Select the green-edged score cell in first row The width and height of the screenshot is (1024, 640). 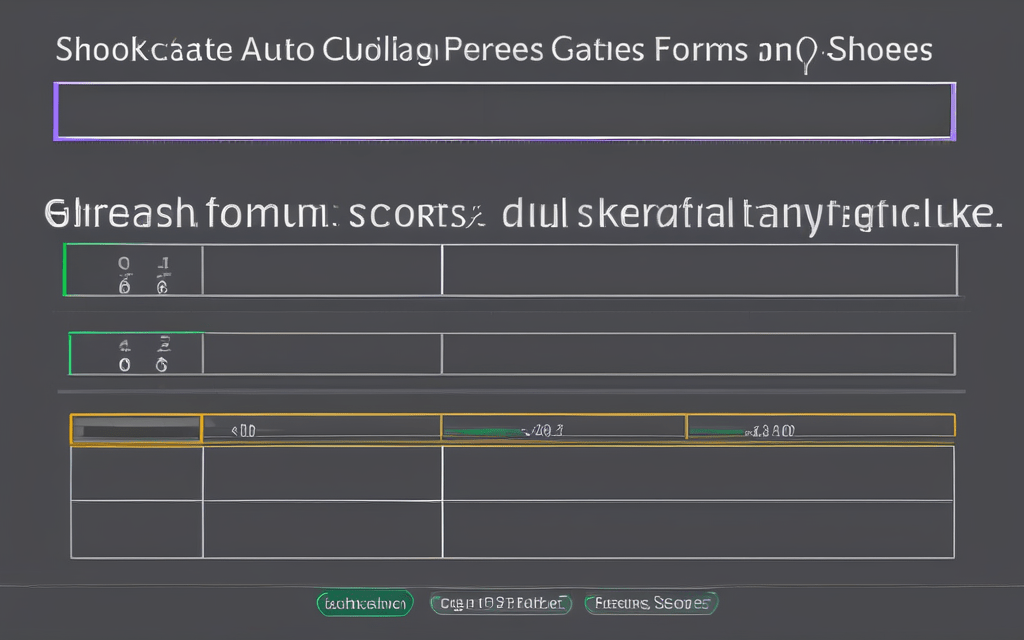click(x=134, y=270)
